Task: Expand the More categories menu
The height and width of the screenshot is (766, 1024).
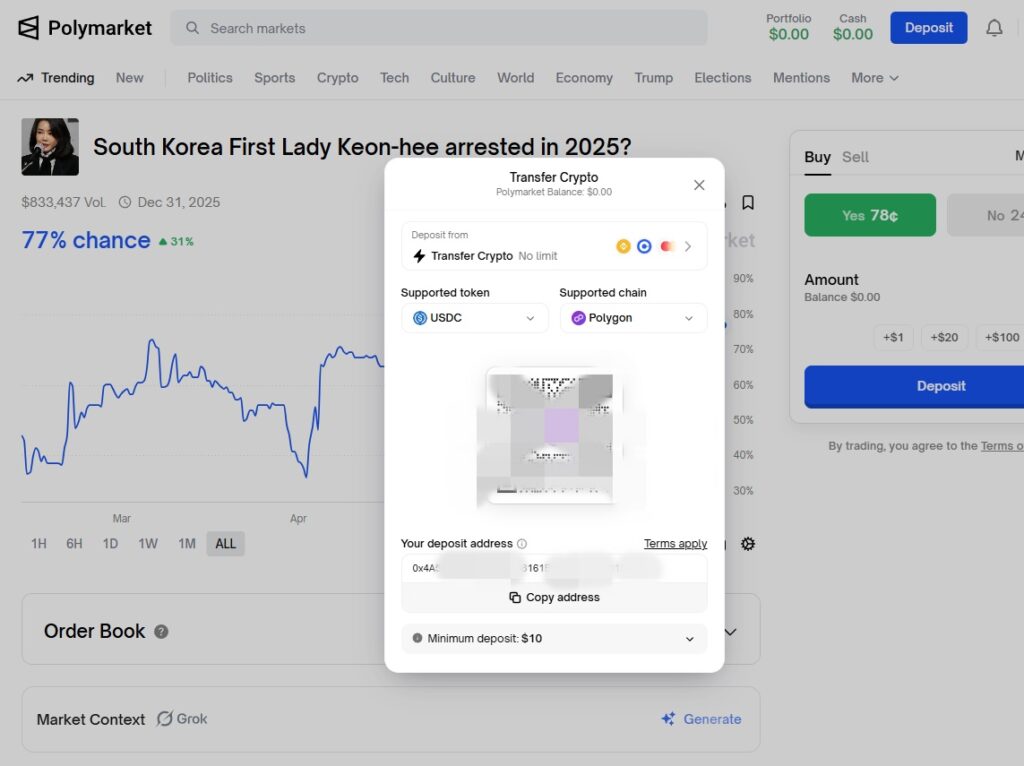Action: click(x=874, y=78)
